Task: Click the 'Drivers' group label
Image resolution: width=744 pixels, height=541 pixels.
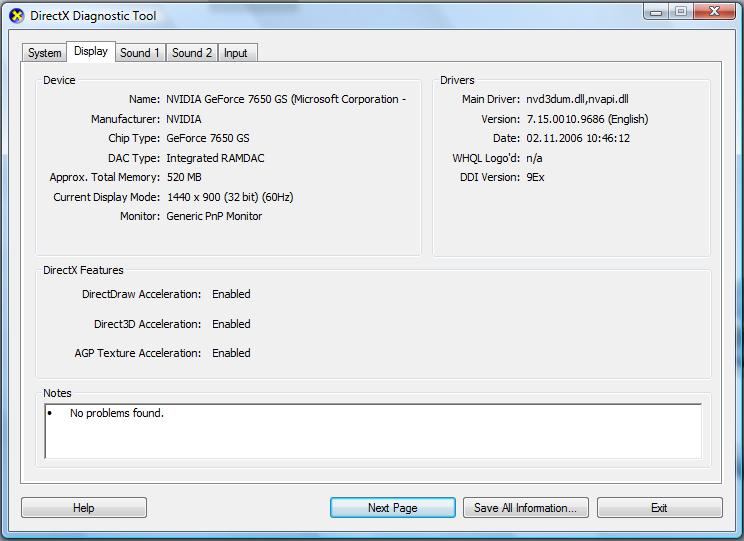Action: click(457, 80)
